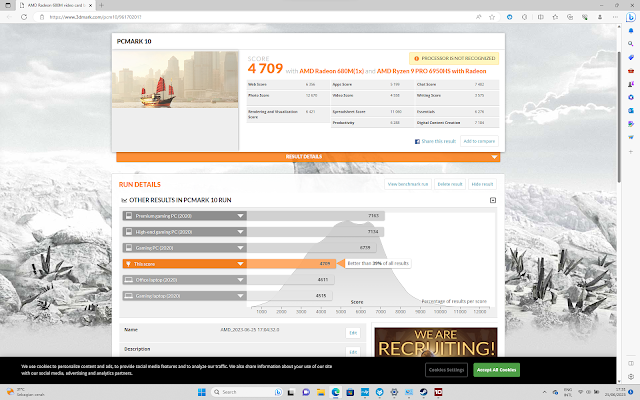The width and height of the screenshot is (640, 400).
Task: Open Microsoft Store from the taskbar
Action: (350, 392)
